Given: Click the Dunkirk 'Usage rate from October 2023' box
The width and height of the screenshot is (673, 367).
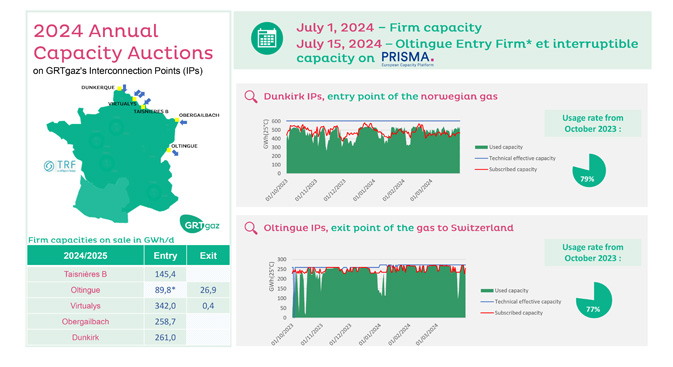Looking at the screenshot, I should tap(593, 124).
